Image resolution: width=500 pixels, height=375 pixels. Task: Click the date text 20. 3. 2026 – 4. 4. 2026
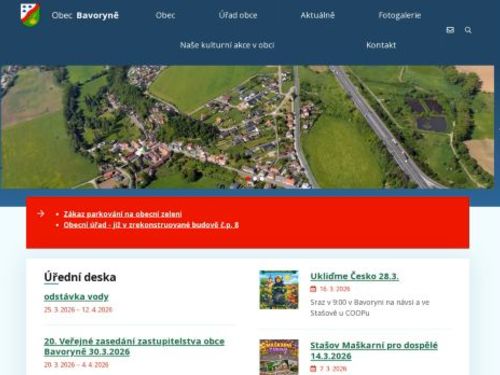click(x=76, y=365)
